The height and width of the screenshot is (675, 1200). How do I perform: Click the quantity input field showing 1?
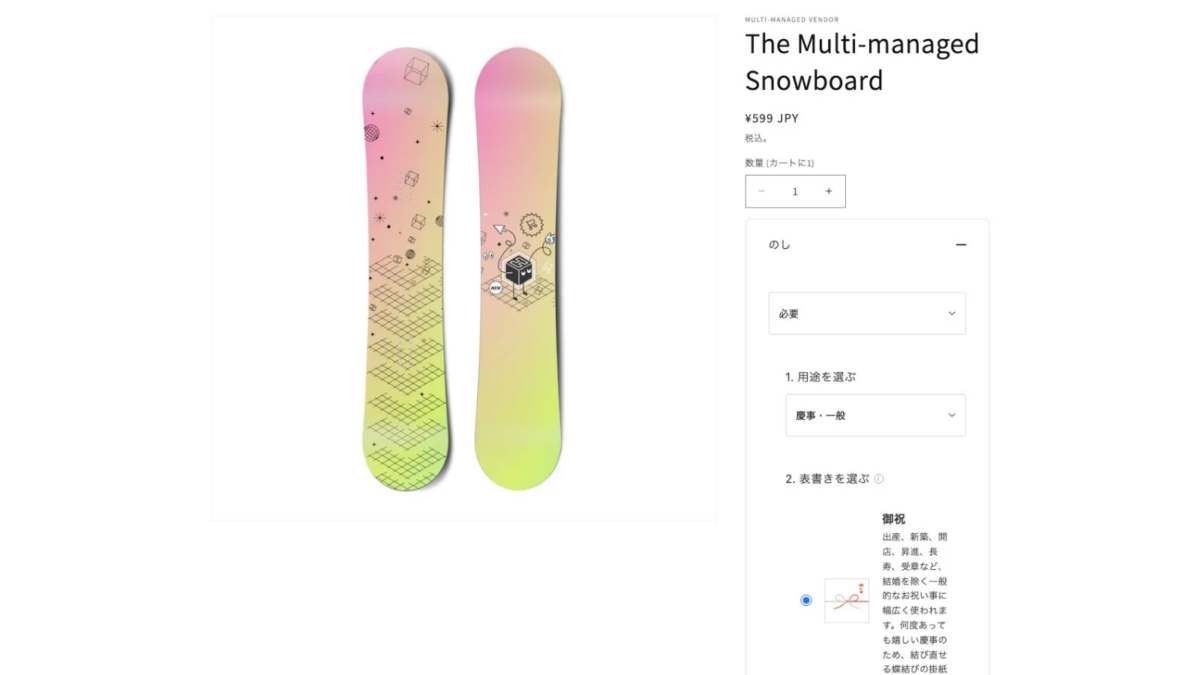[x=795, y=191]
